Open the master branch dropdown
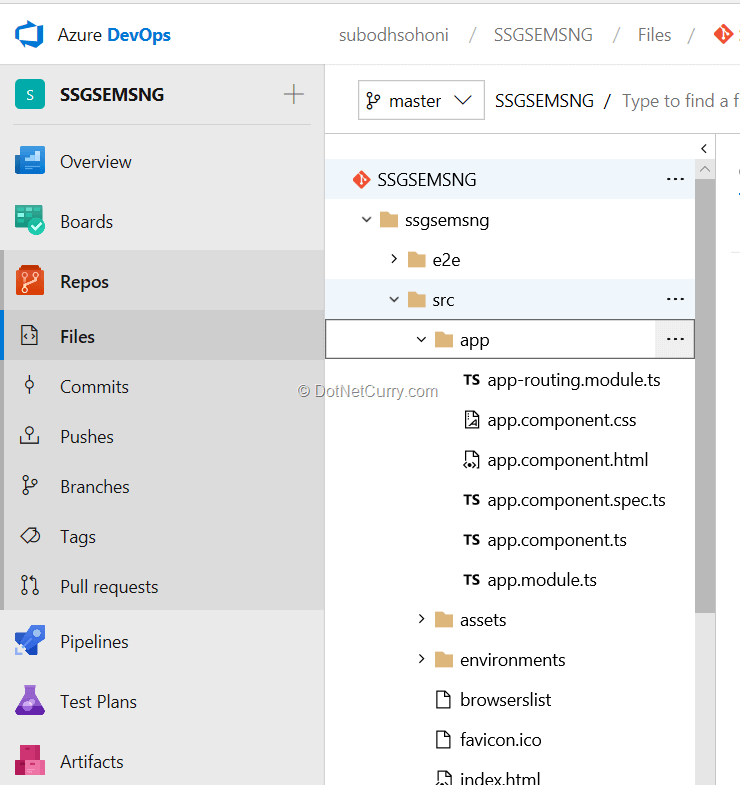The image size is (740, 785). click(421, 100)
